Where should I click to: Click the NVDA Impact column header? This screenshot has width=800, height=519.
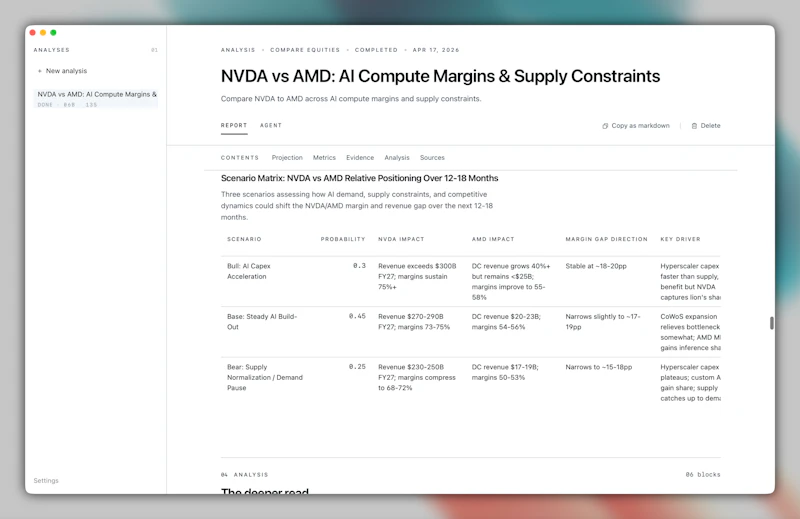pyautogui.click(x=401, y=239)
